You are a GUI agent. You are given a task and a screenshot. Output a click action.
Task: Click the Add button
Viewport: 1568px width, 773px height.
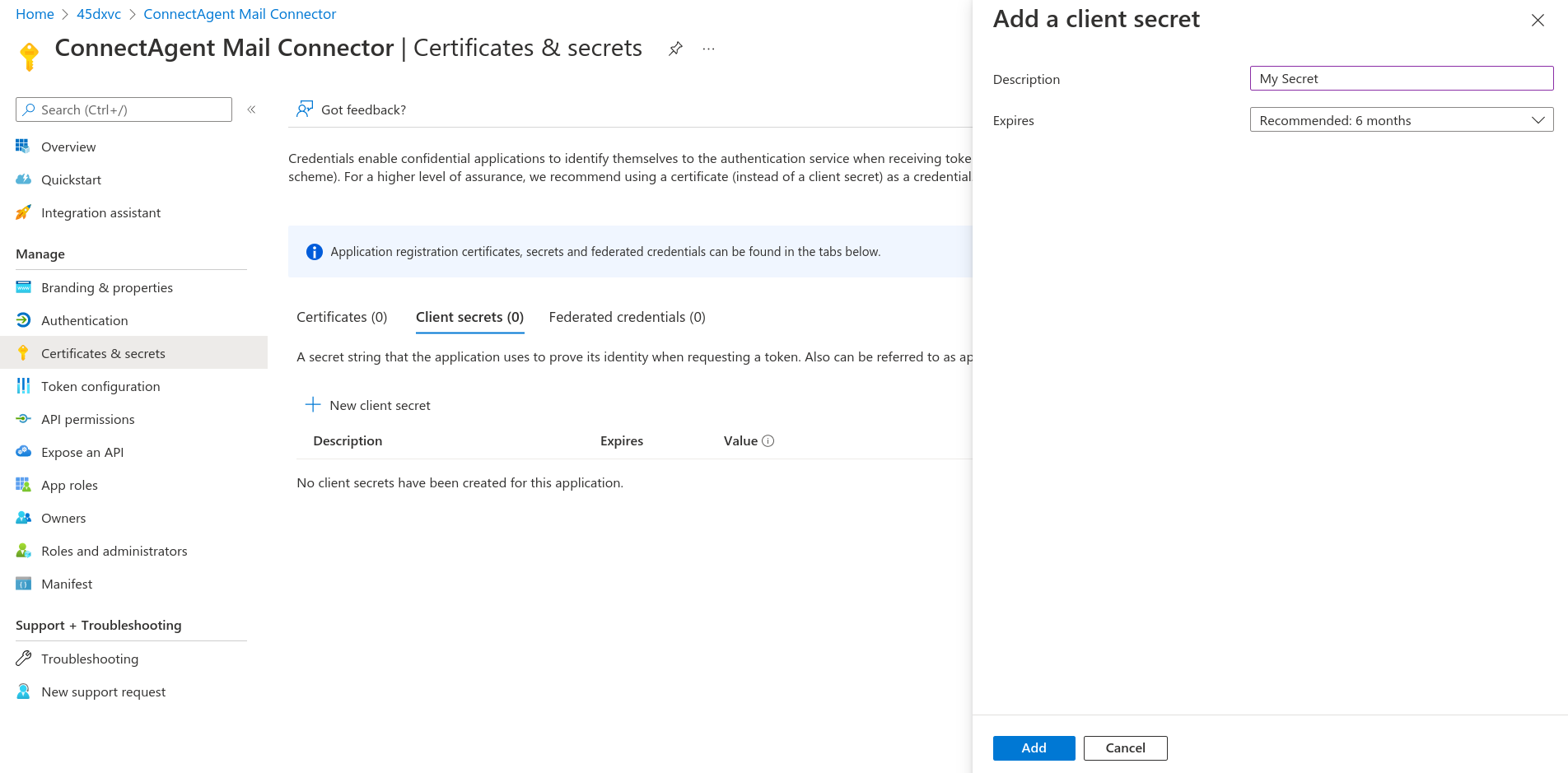[1034, 747]
